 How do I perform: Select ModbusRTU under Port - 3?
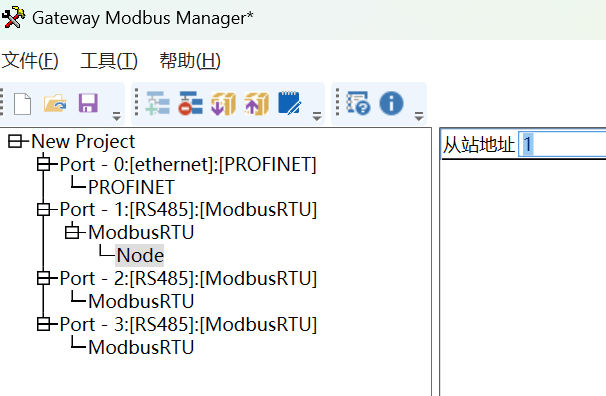pos(141,347)
